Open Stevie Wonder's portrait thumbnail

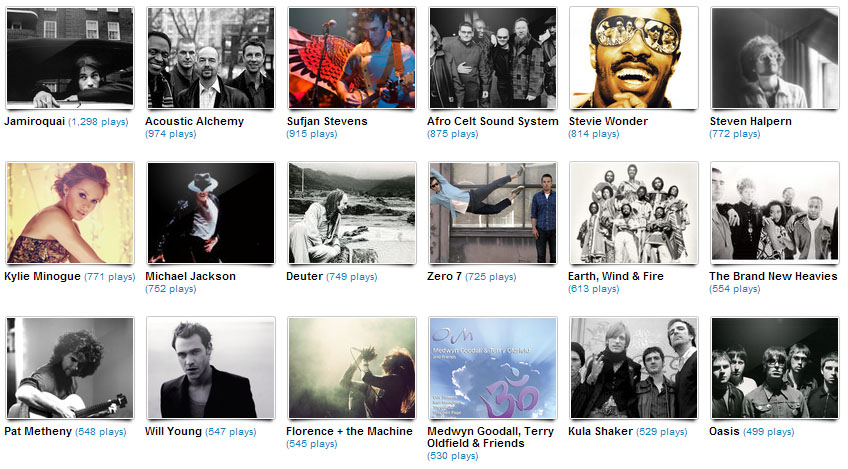point(633,58)
